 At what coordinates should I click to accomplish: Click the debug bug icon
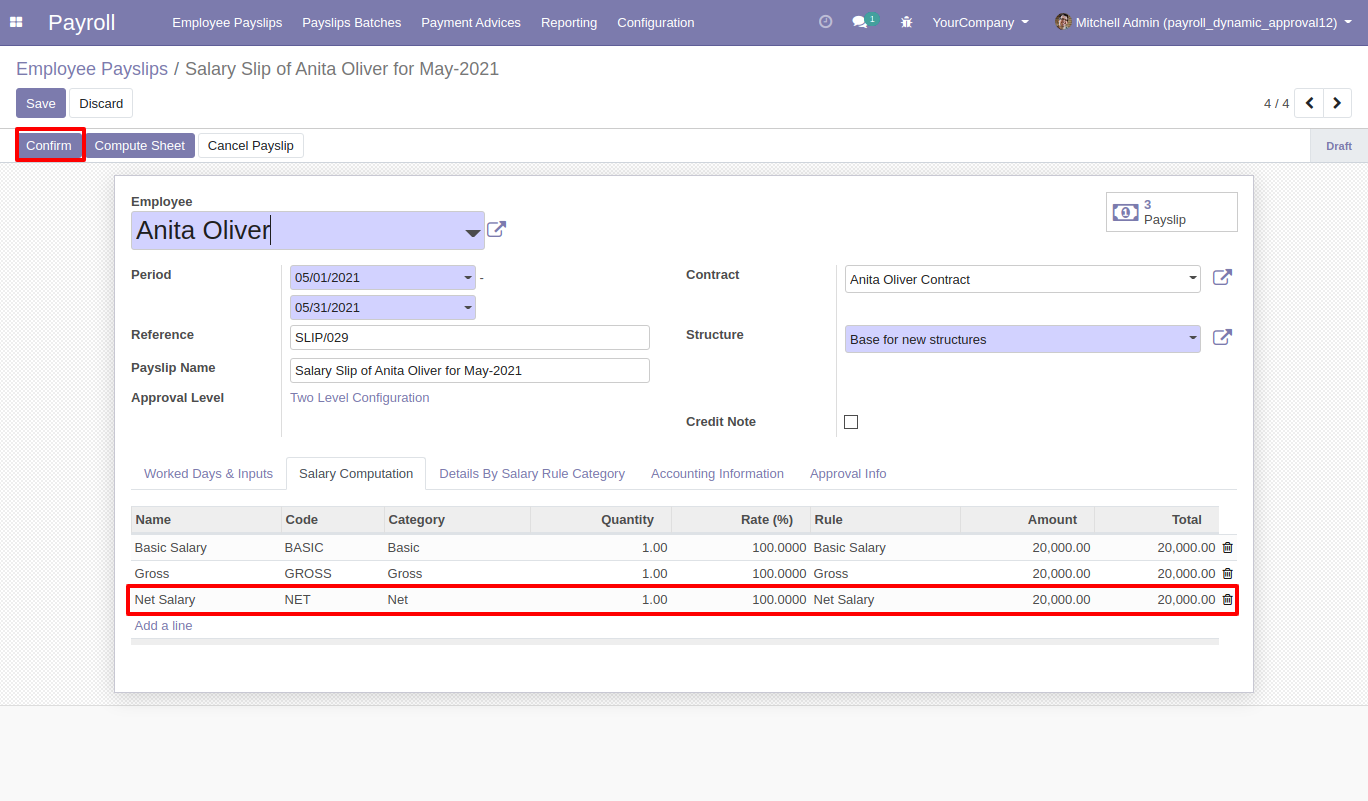click(x=906, y=22)
